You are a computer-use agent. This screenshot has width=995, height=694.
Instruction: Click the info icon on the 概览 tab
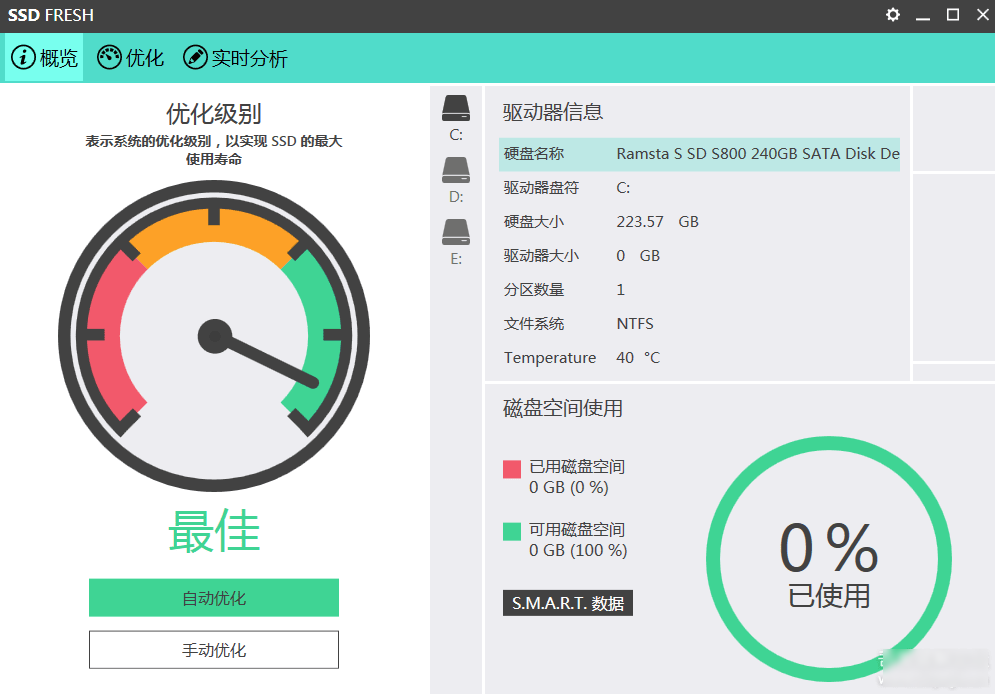[x=22, y=57]
